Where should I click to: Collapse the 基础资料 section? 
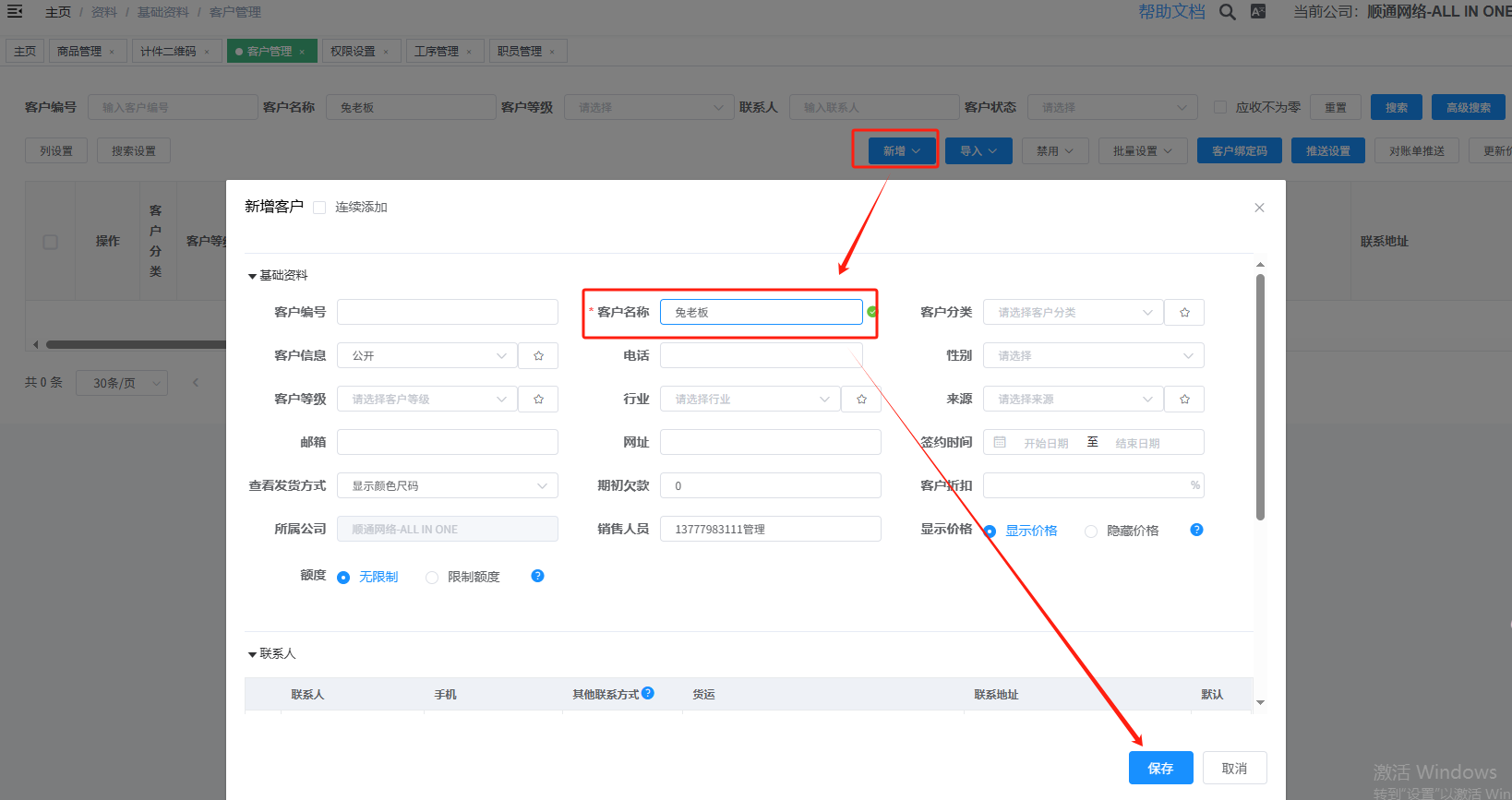[x=252, y=276]
